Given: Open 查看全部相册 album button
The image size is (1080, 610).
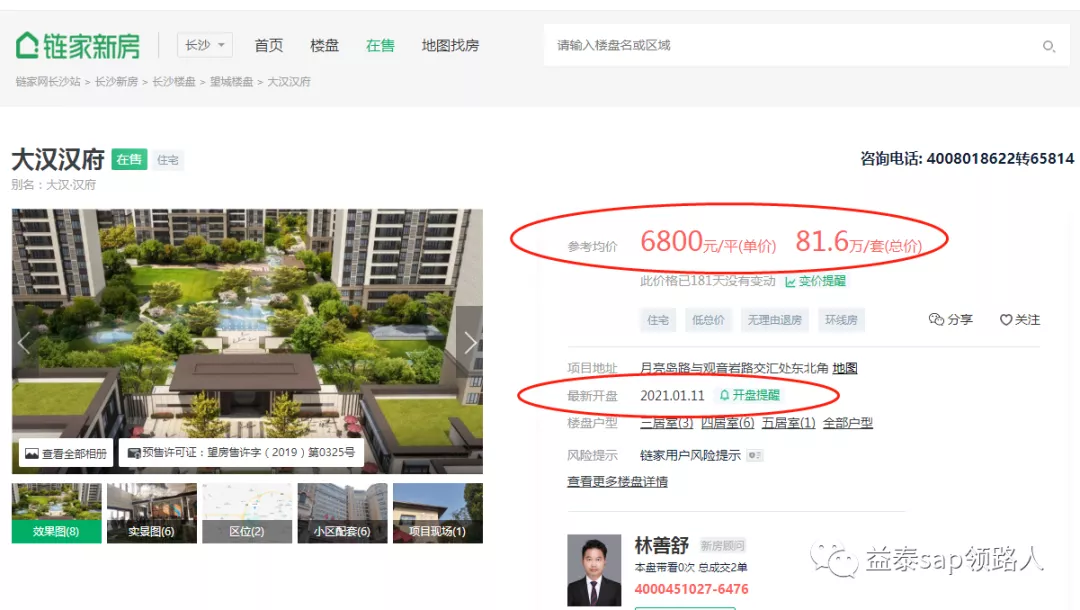Looking at the screenshot, I should click(66, 453).
